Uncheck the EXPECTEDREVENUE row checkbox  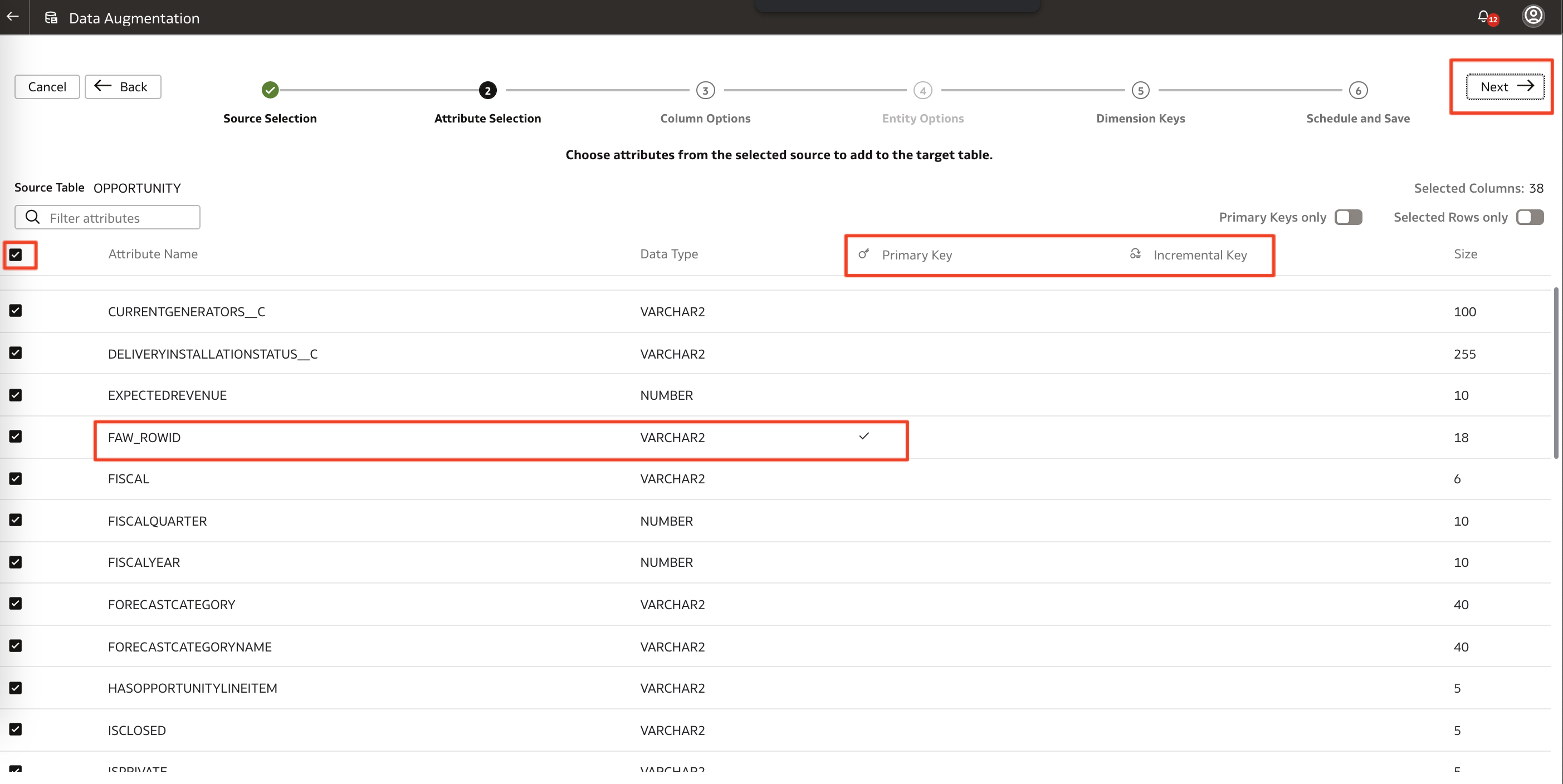coord(16,395)
